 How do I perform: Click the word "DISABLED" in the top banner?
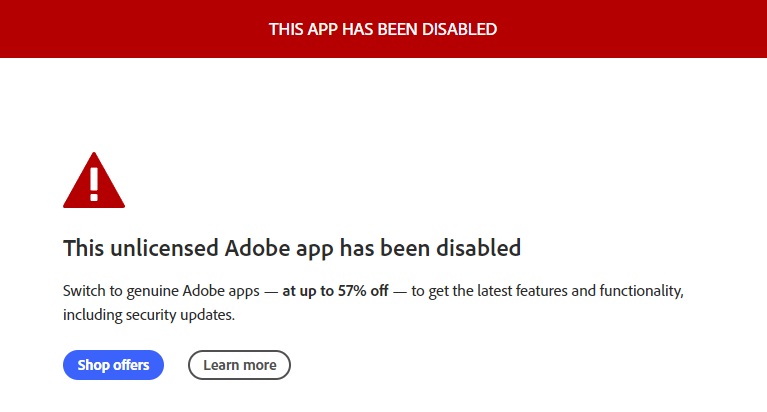click(x=459, y=29)
